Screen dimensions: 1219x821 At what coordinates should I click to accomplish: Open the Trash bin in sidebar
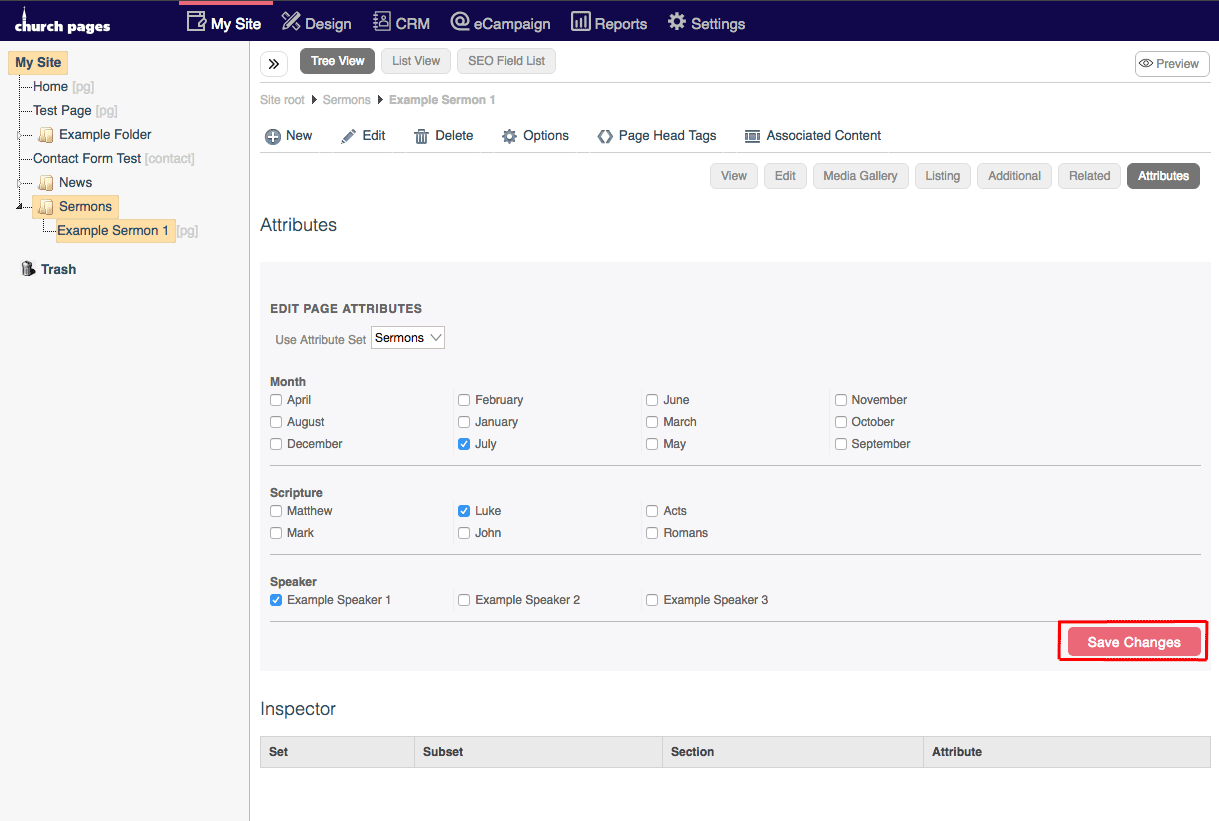click(28, 269)
